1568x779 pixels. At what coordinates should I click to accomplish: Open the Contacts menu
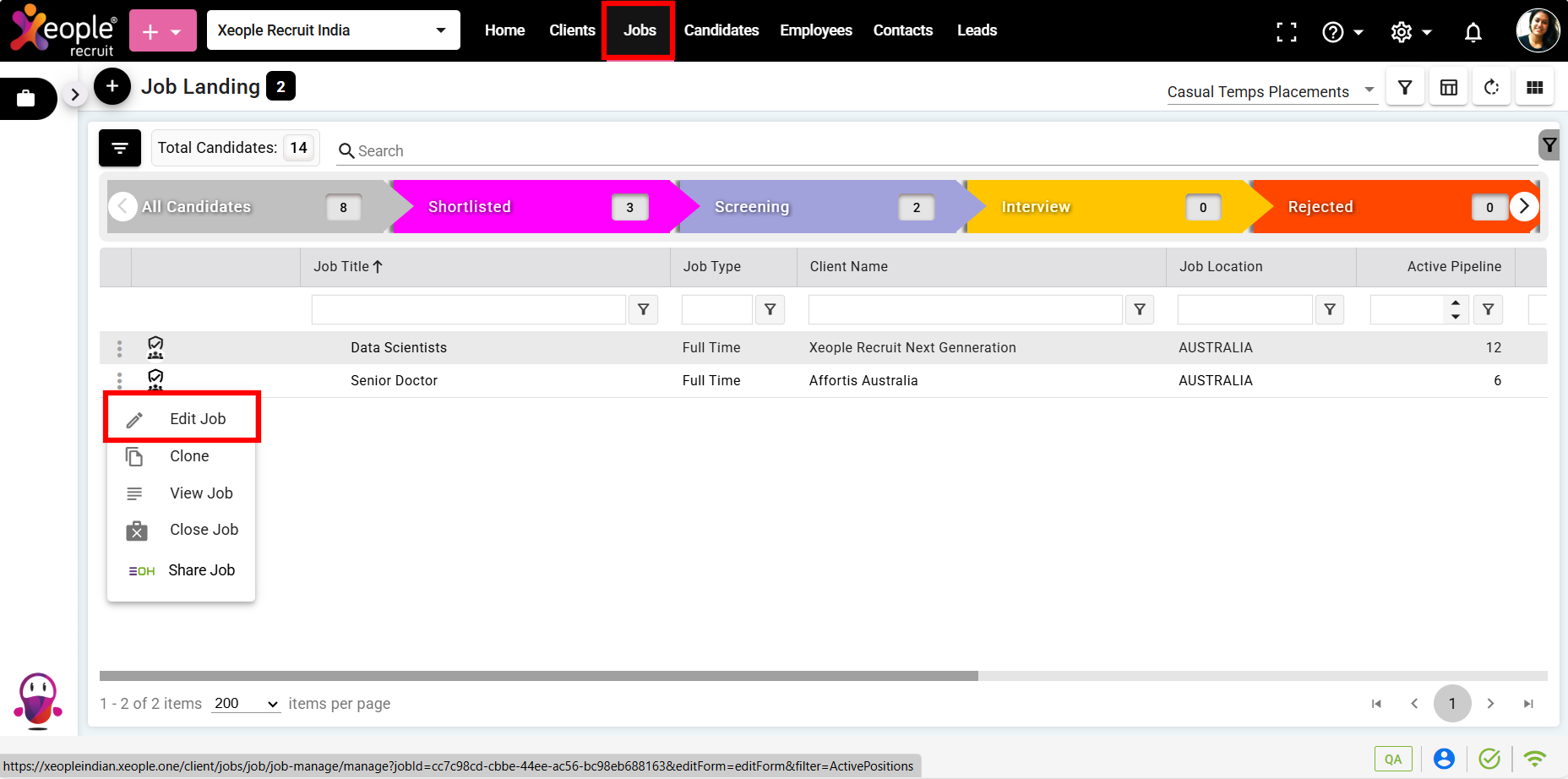903,30
